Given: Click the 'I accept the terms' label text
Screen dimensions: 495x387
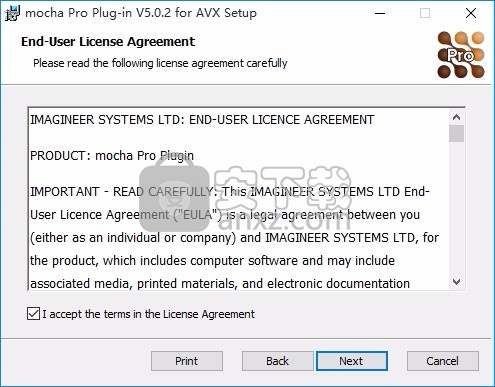Looking at the screenshot, I should (148, 314).
